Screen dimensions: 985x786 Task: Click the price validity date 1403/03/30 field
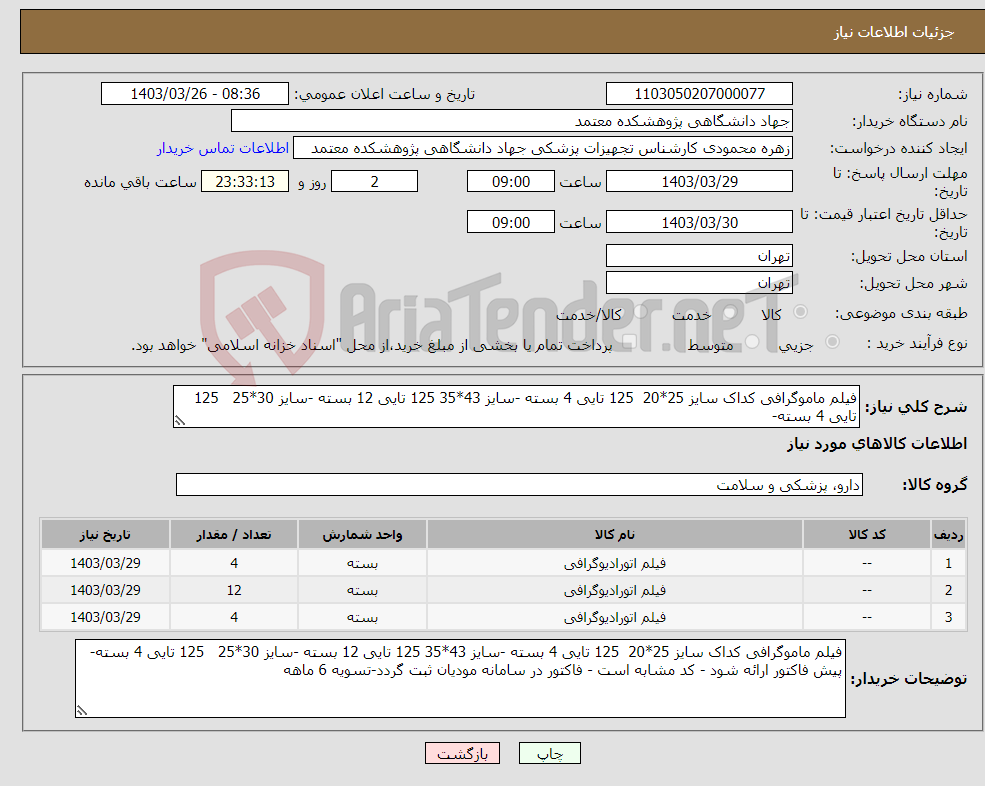point(699,222)
